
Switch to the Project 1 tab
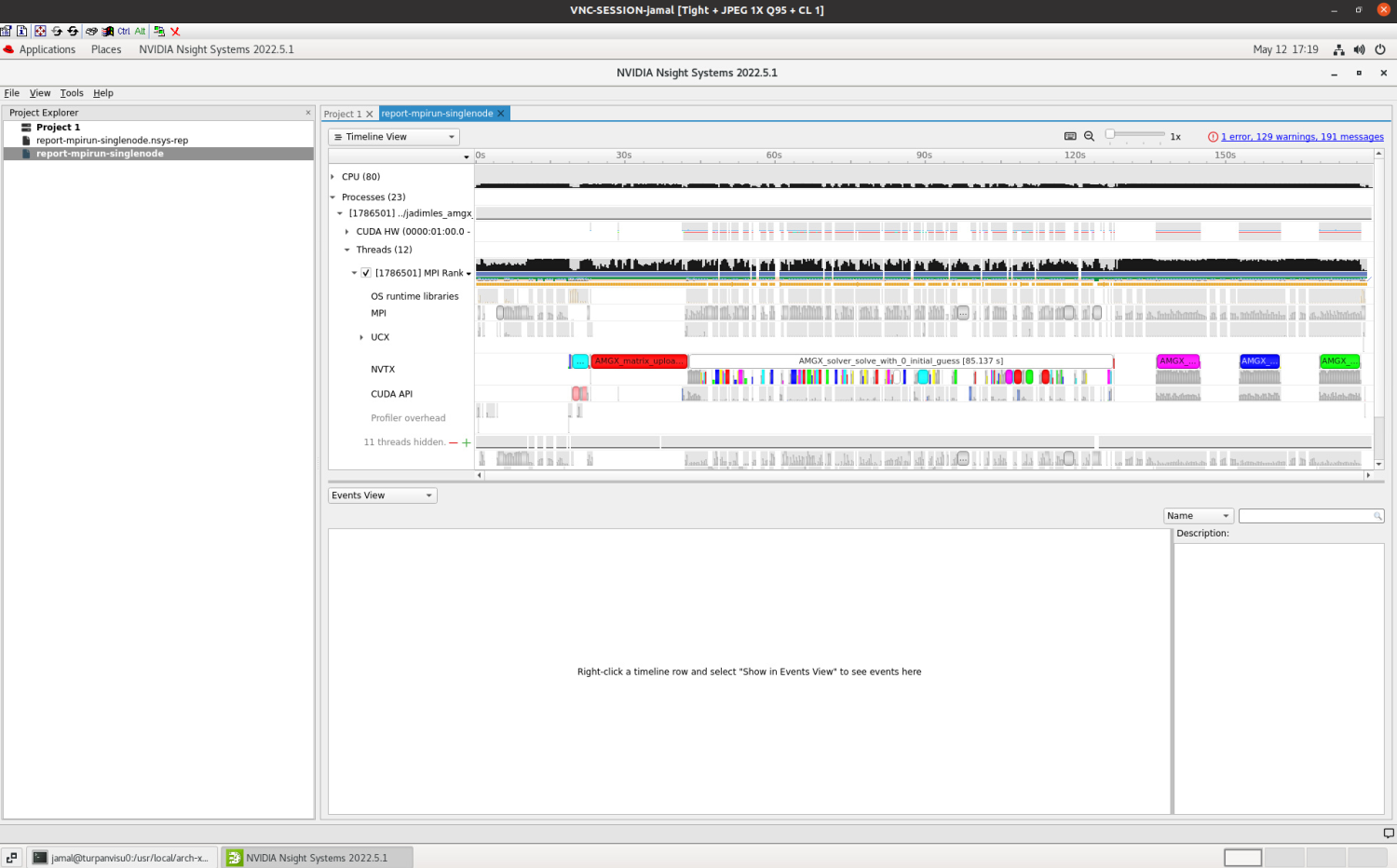point(342,115)
